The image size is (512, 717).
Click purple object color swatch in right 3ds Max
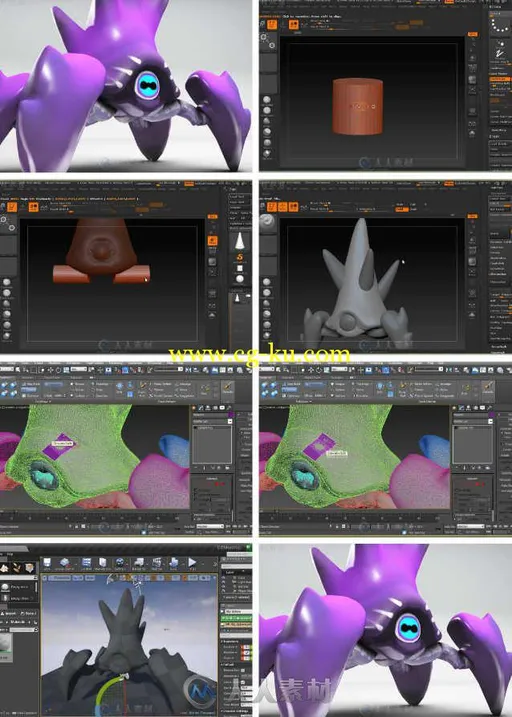click(x=491, y=414)
